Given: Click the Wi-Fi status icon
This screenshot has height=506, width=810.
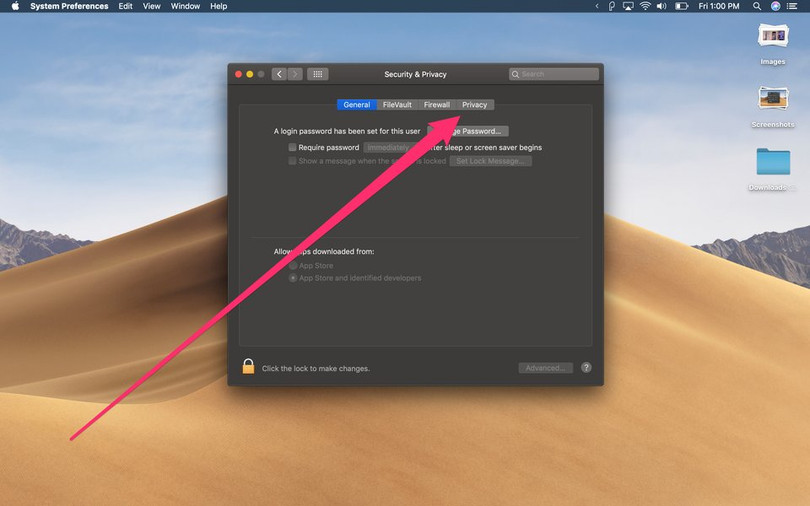Looking at the screenshot, I should pos(645,6).
